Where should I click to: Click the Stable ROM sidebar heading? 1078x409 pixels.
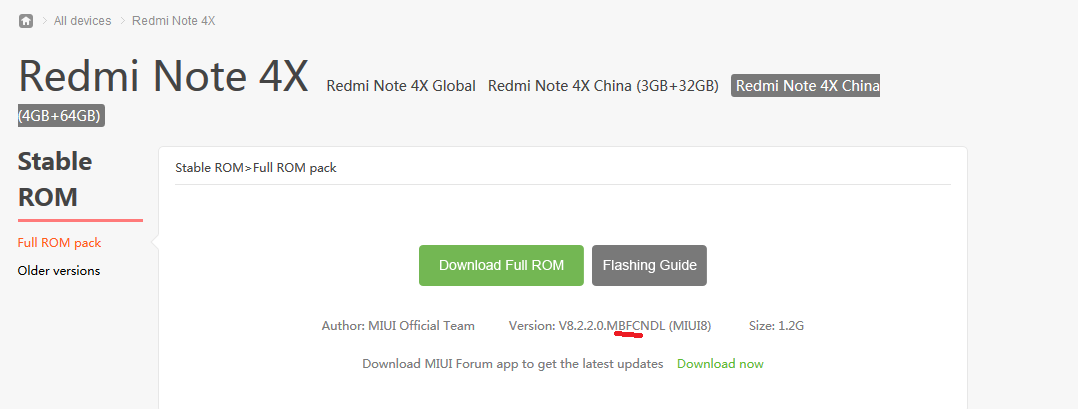[x=55, y=179]
